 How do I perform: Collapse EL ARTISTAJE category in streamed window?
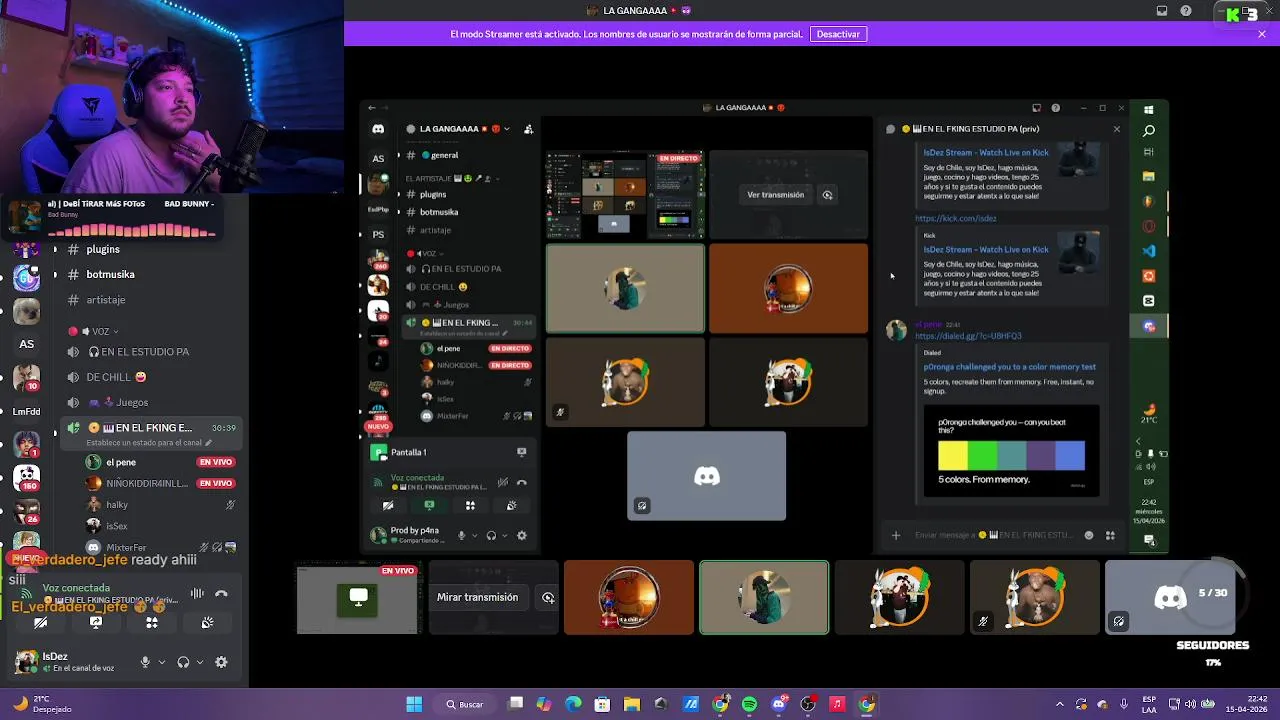point(449,178)
